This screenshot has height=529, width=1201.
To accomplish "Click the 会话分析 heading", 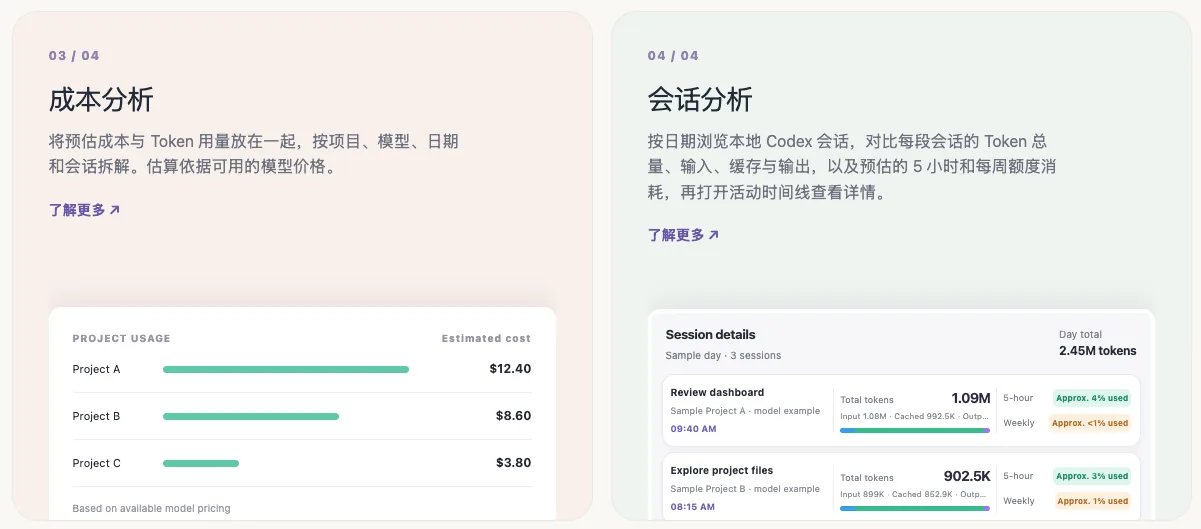I will point(700,100).
